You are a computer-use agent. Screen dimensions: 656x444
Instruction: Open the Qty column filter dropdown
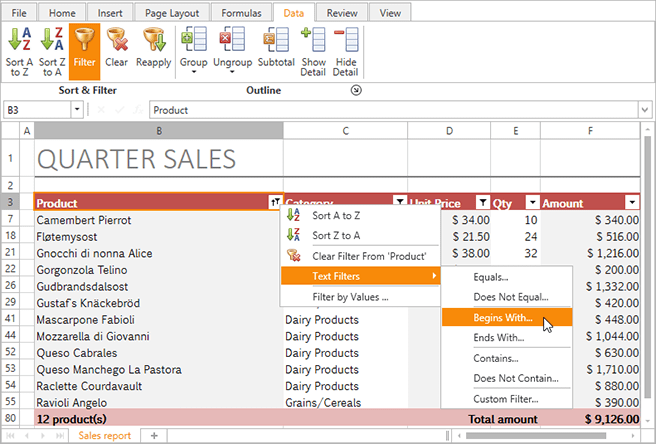(x=533, y=203)
